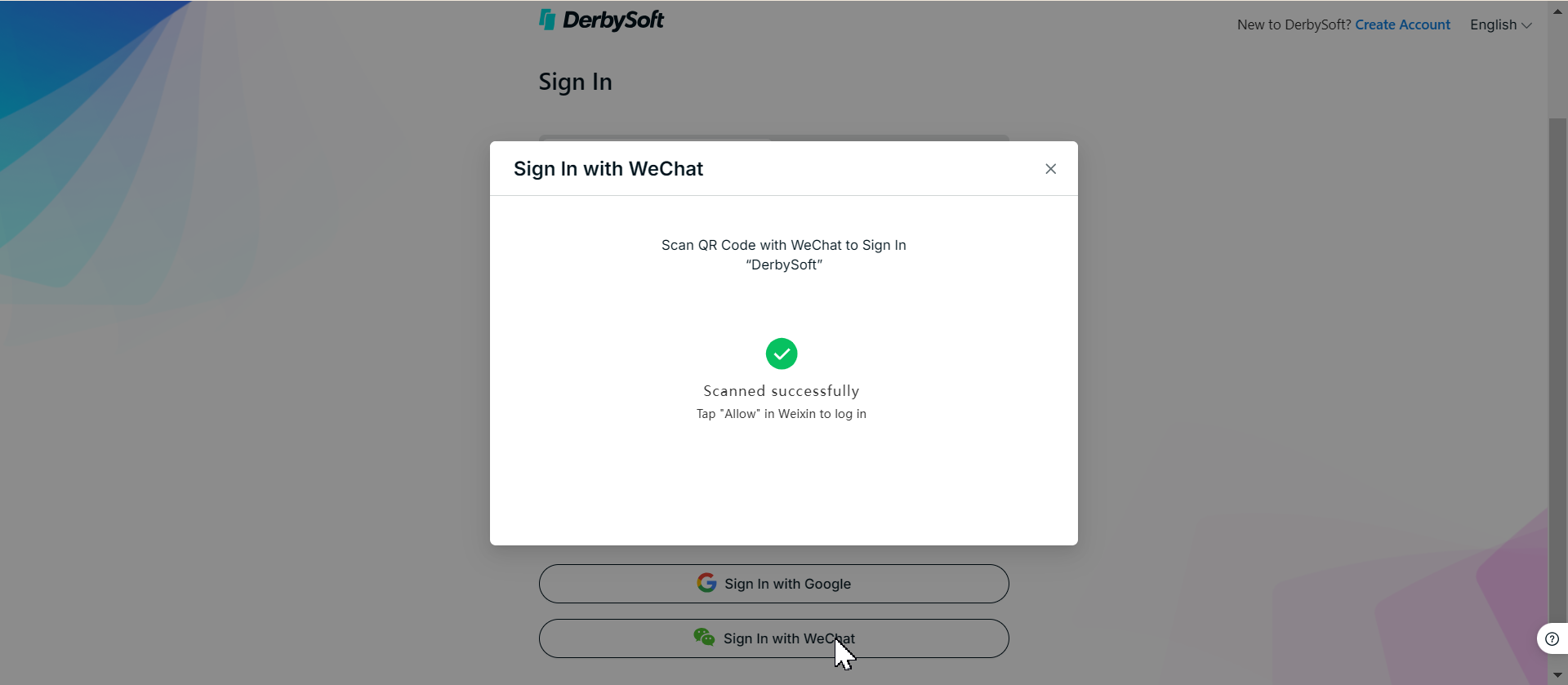Click the scrollbar down arrow
This screenshot has height=685, width=1568.
click(1557, 674)
